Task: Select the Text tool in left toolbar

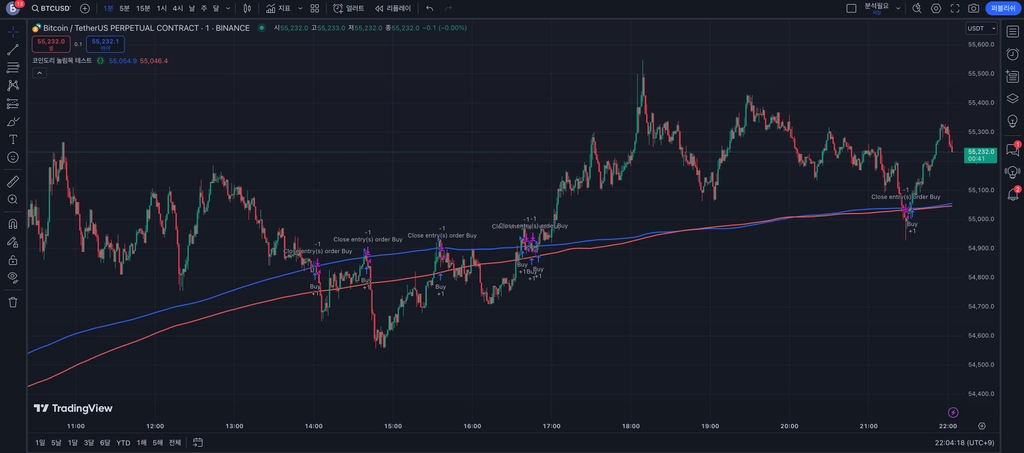Action: point(12,139)
